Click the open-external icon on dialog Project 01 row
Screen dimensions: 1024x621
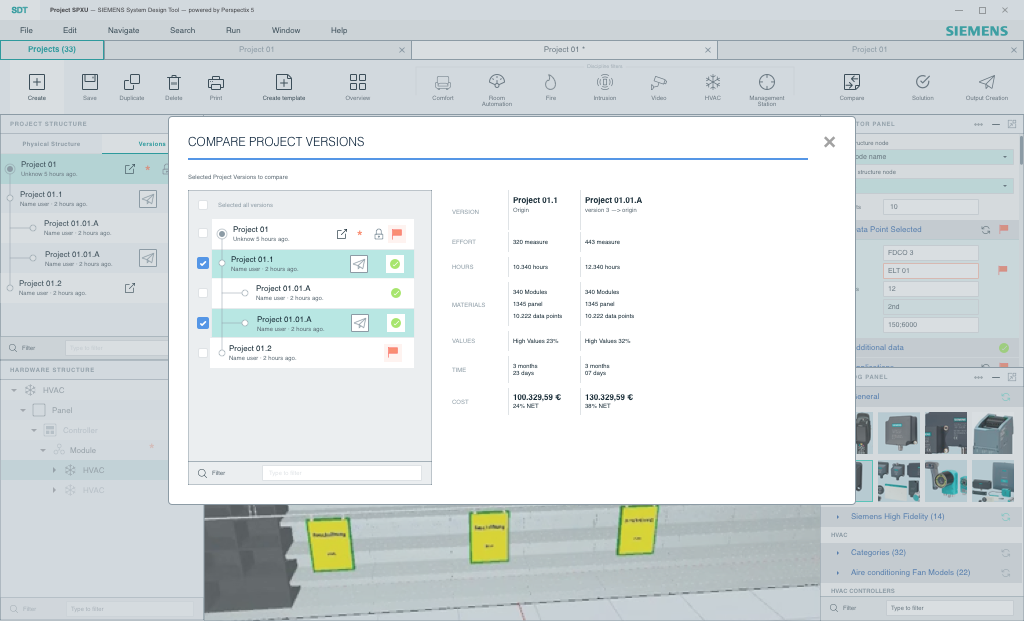point(342,234)
